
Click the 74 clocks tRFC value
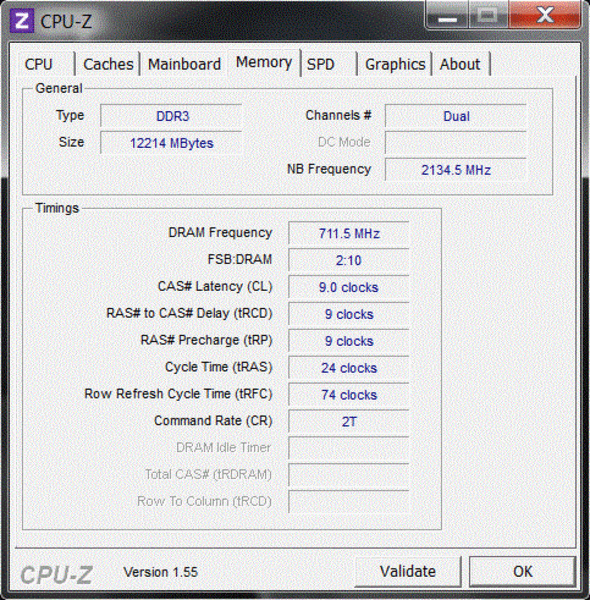pyautogui.click(x=349, y=395)
